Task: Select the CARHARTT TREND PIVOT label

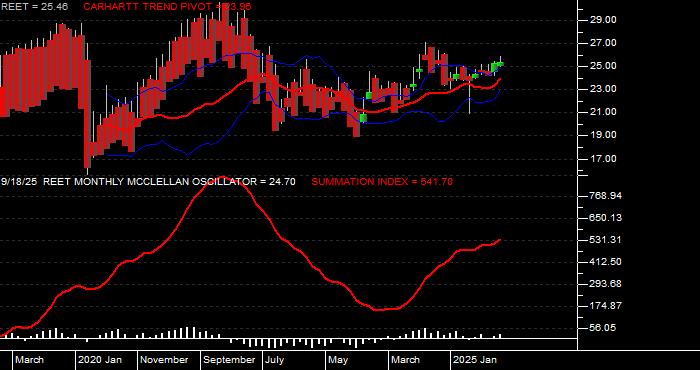Action: (x=167, y=6)
